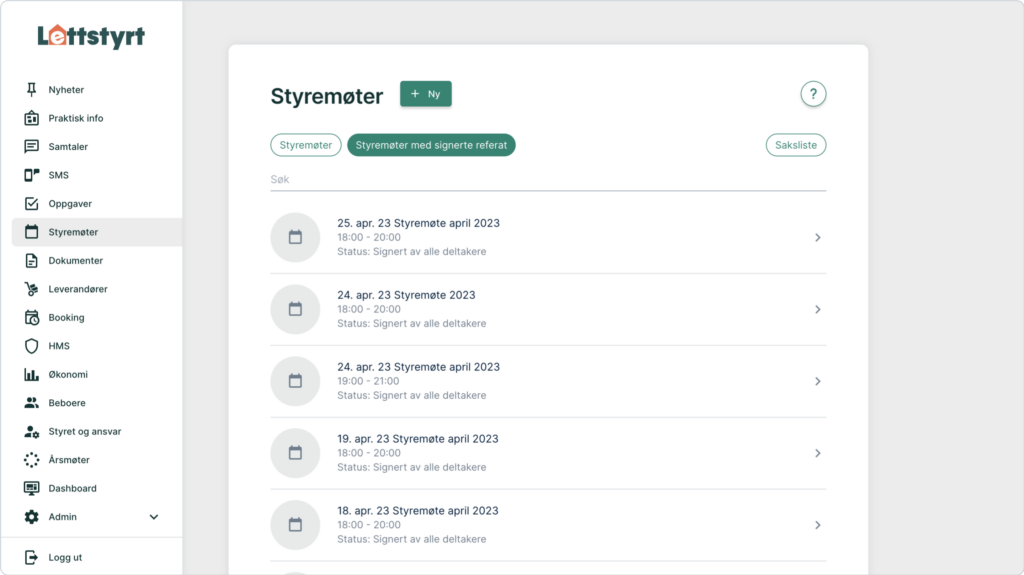Click the HMS shield icon
Screen dimensions: 1024x575
click(x=31, y=346)
